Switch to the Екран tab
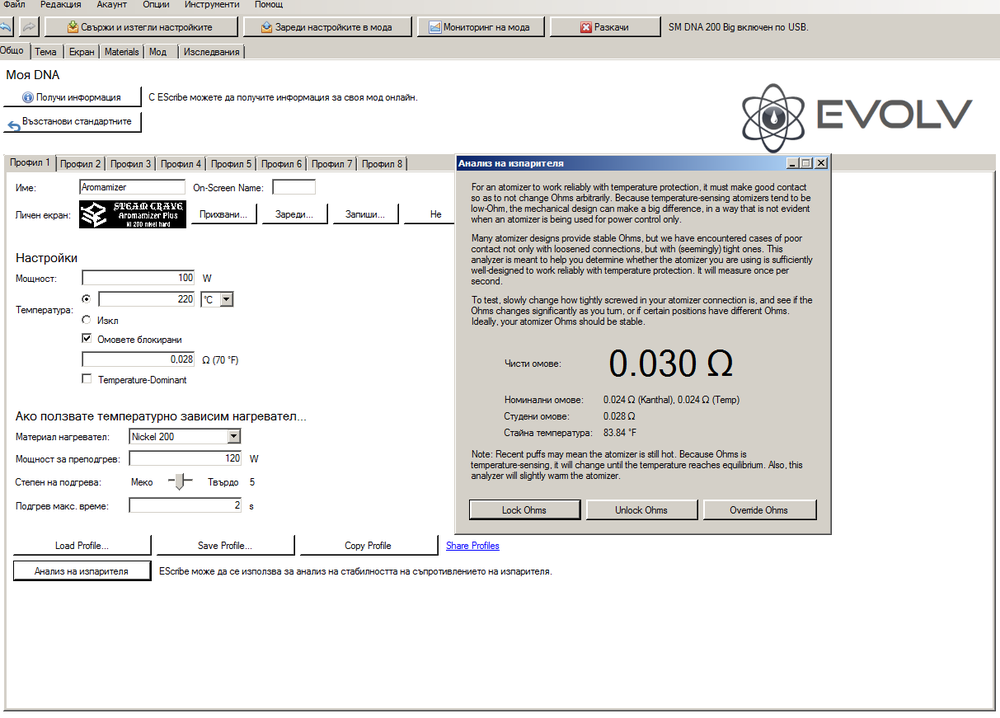Screen dimensions: 1000x718 (x=82, y=52)
